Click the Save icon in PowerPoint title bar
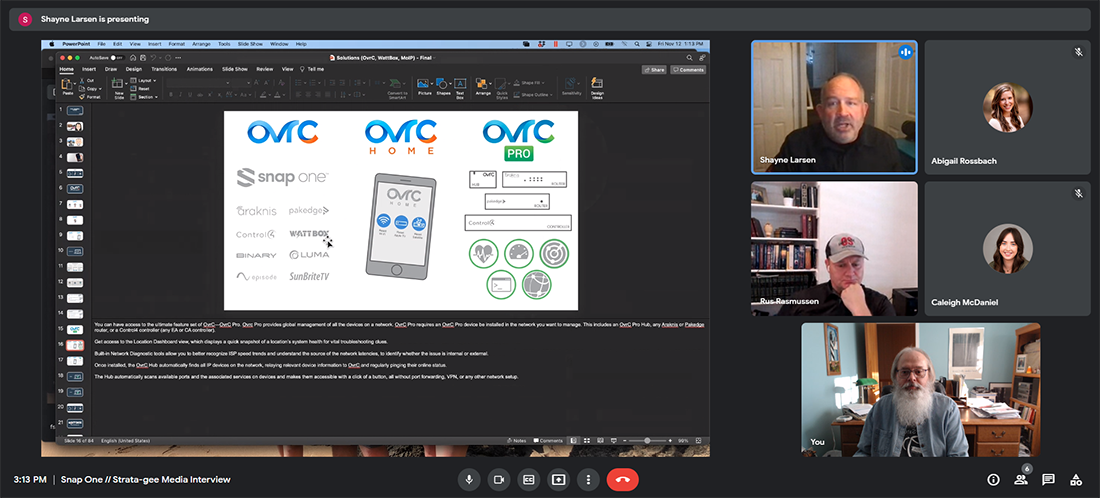The height and width of the screenshot is (498, 1100). click(143, 58)
